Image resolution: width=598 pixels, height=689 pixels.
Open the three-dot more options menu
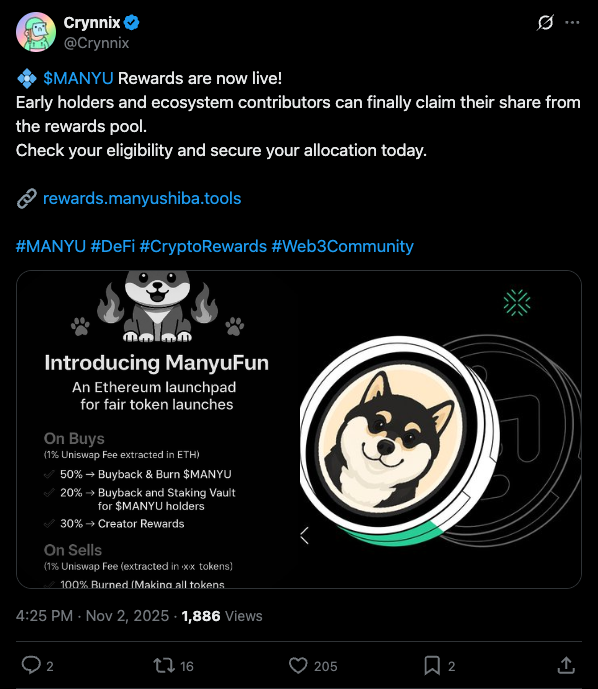(x=572, y=22)
